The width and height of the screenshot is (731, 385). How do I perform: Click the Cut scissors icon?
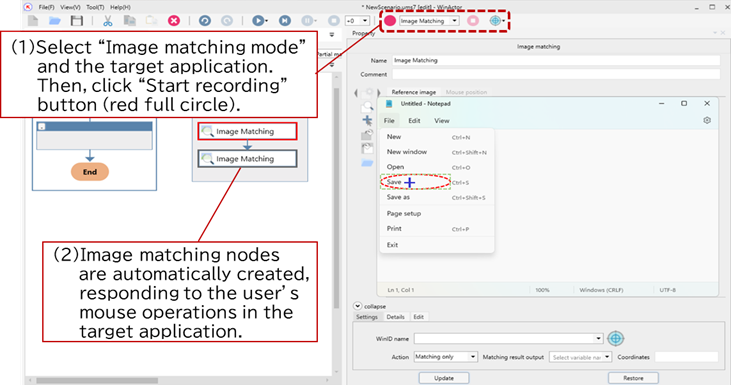click(x=108, y=21)
